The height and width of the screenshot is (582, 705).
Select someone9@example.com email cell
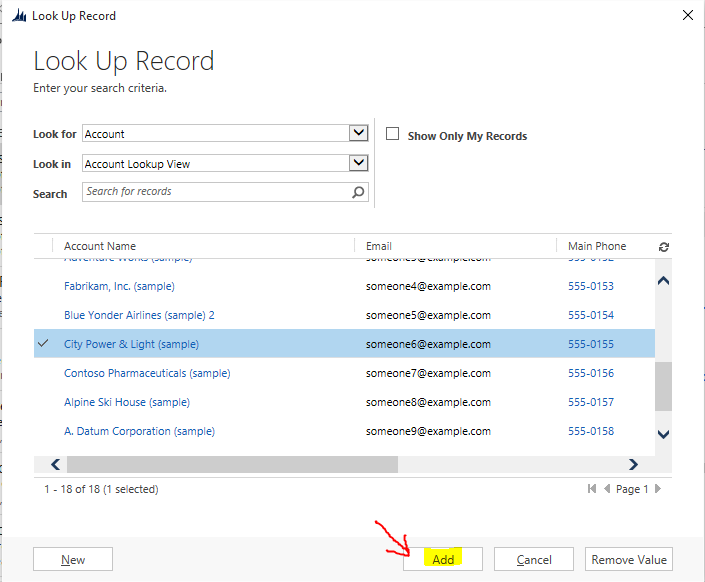[x=428, y=431]
